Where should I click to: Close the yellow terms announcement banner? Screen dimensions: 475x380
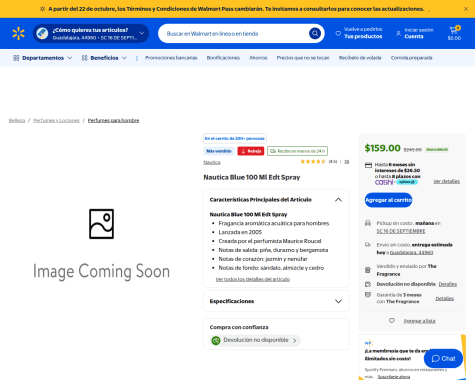point(466,9)
